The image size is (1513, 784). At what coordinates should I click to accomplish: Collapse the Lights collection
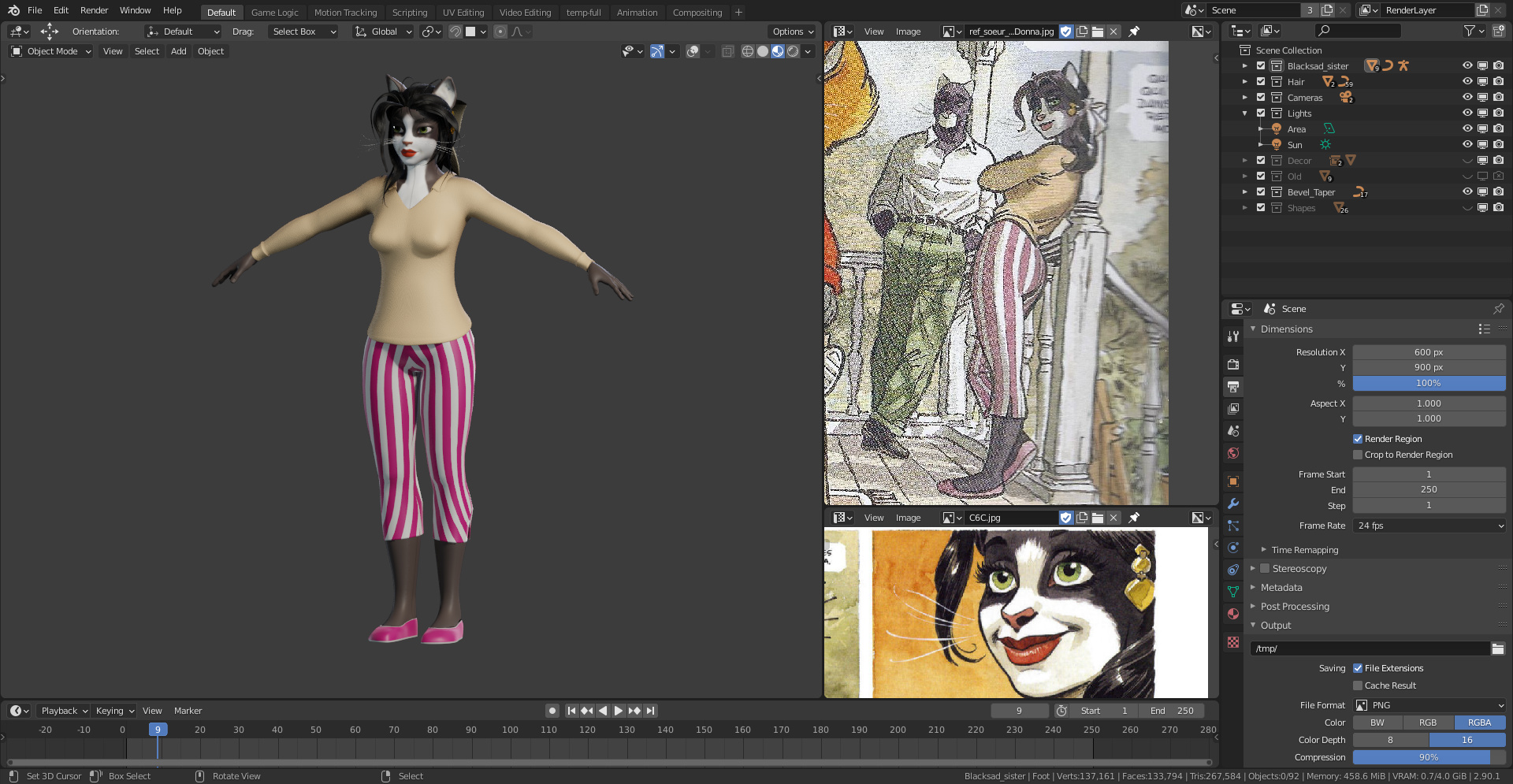pyautogui.click(x=1245, y=113)
